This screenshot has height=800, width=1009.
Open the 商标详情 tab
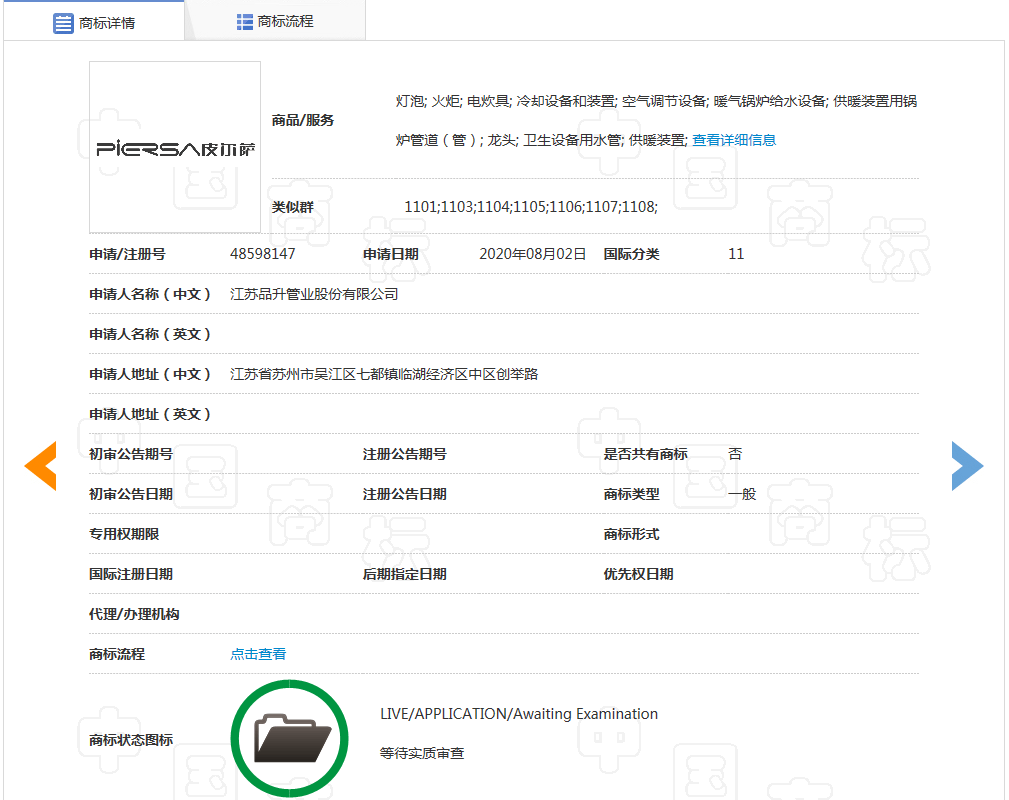click(94, 23)
